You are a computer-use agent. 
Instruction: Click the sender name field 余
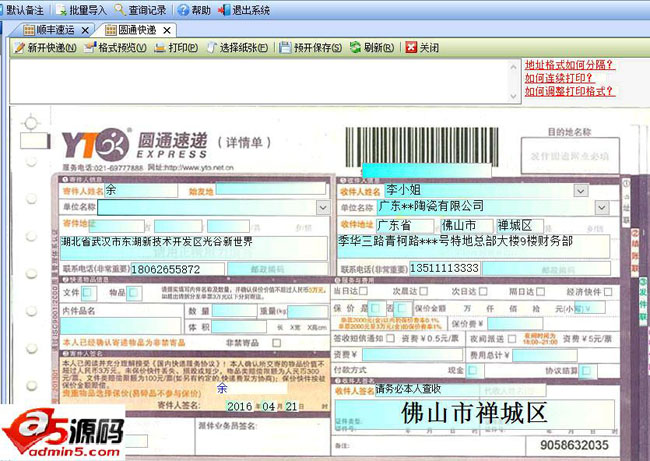(141, 190)
